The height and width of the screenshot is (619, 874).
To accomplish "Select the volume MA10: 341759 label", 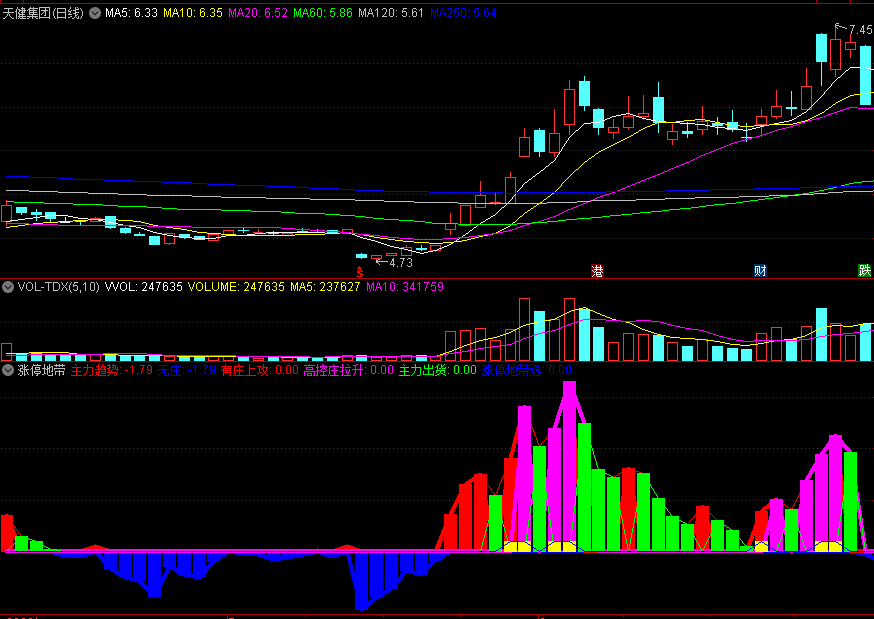I will tap(405, 287).
